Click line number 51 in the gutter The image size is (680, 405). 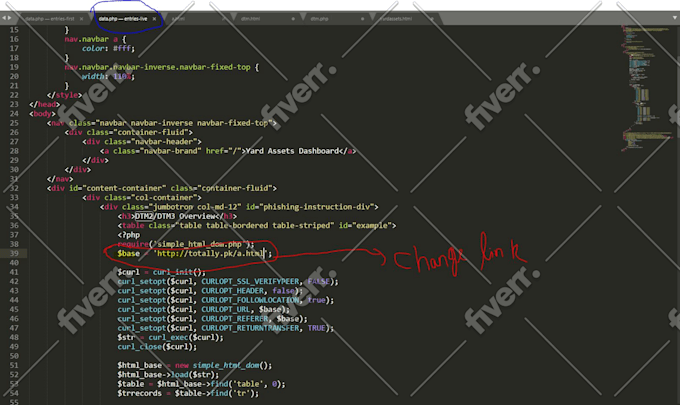[x=14, y=365]
